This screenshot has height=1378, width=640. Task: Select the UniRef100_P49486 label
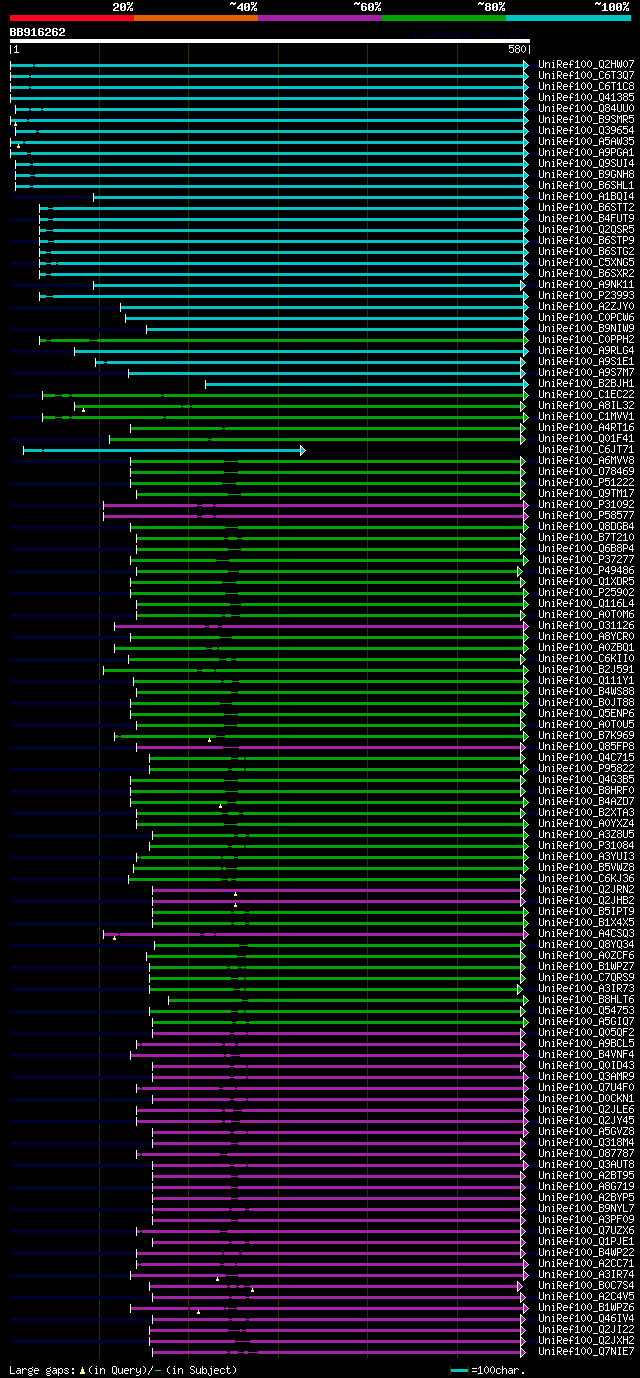(586, 570)
